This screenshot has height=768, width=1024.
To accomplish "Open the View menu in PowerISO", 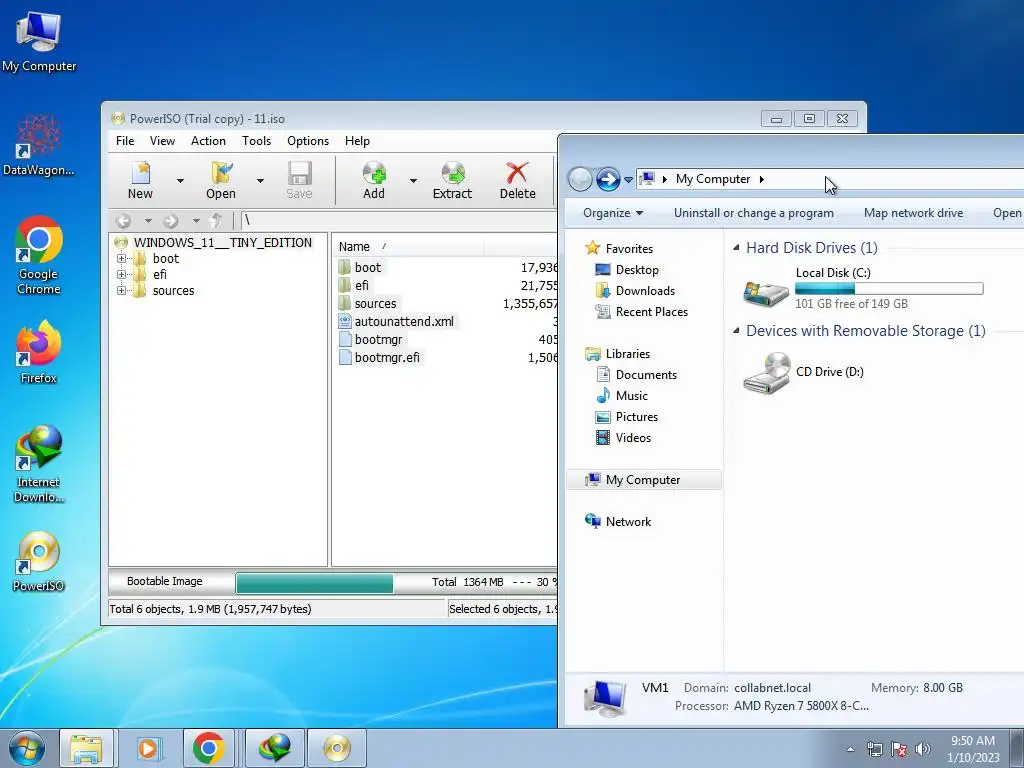I will point(162,141).
